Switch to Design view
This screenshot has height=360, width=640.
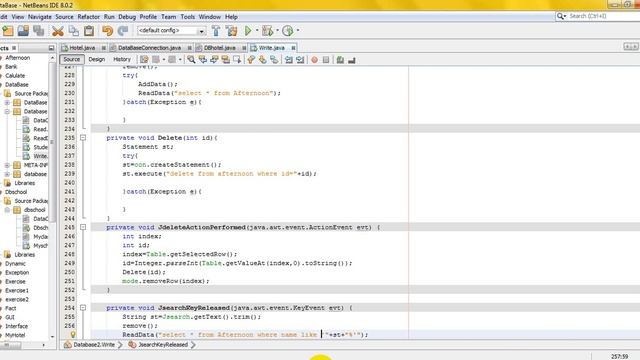(97, 60)
